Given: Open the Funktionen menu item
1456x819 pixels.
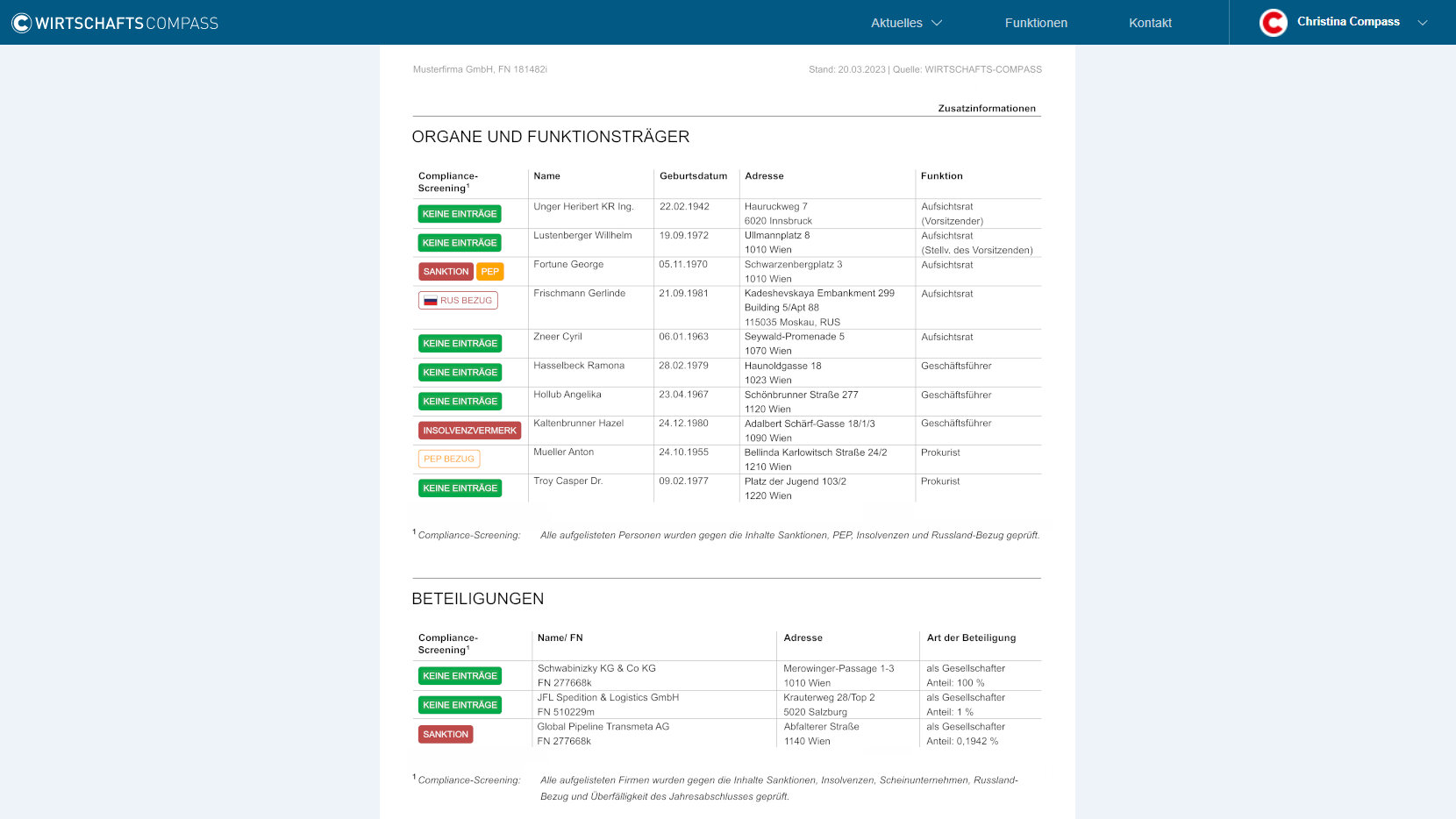Looking at the screenshot, I should [1036, 23].
